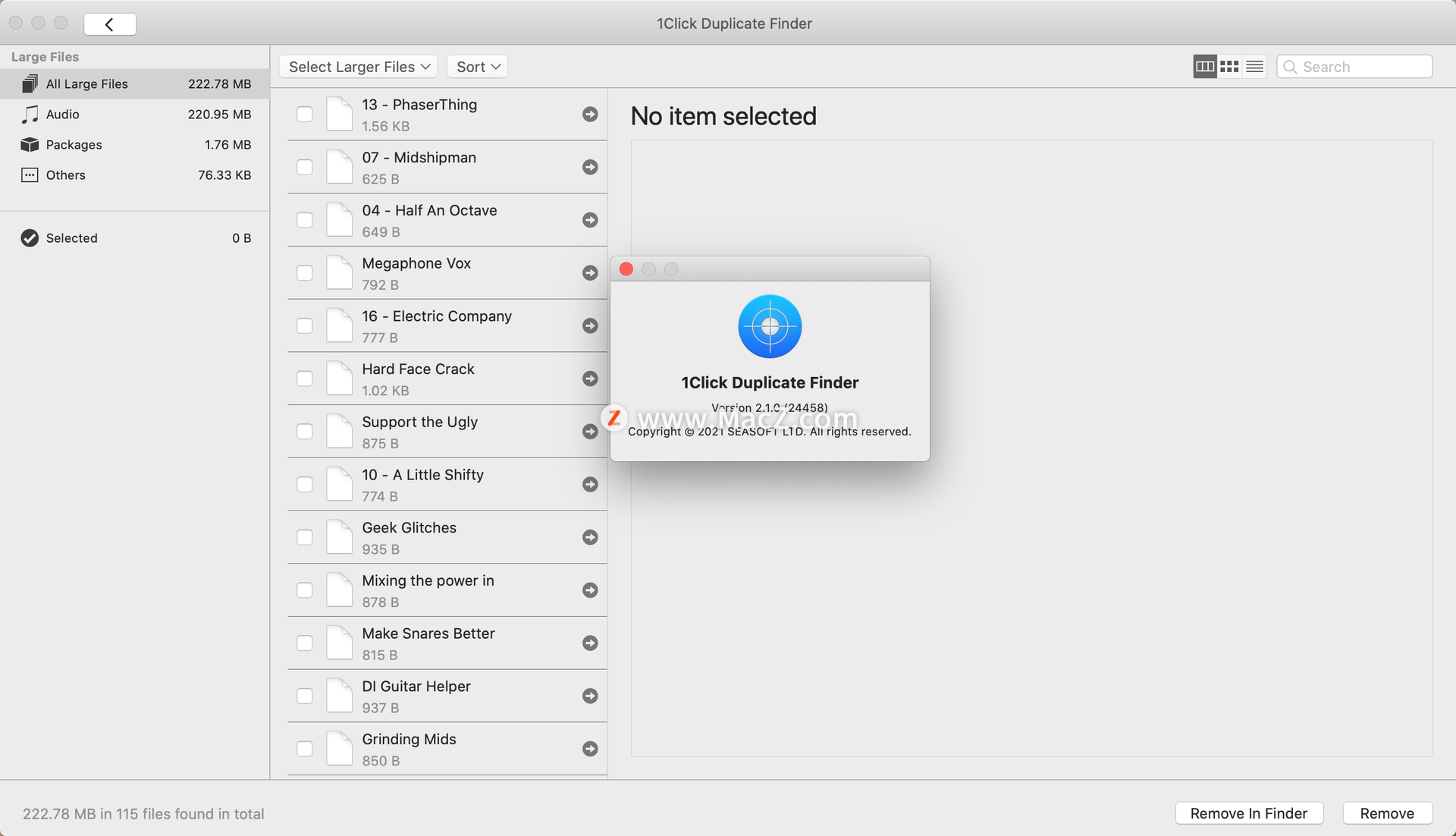This screenshot has width=1456, height=836.
Task: Reveal 04 - Half An Octave arrow icon
Action: click(590, 220)
